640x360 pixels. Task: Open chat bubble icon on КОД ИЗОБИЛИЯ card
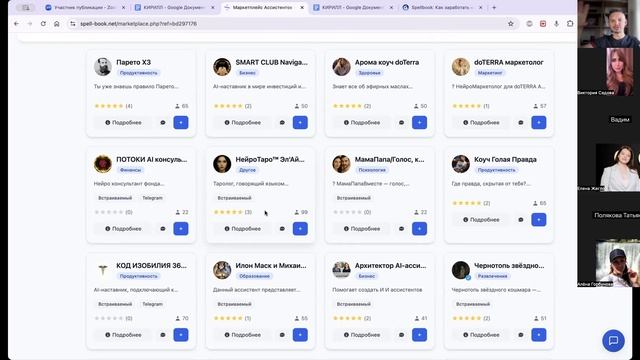[x=163, y=335]
